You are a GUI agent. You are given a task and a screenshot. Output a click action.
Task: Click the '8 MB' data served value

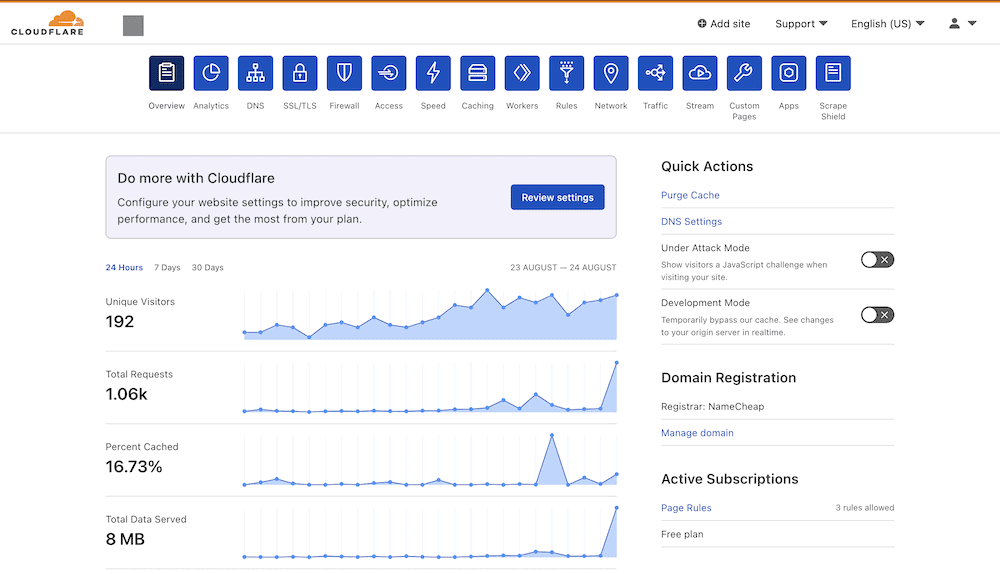coord(125,540)
